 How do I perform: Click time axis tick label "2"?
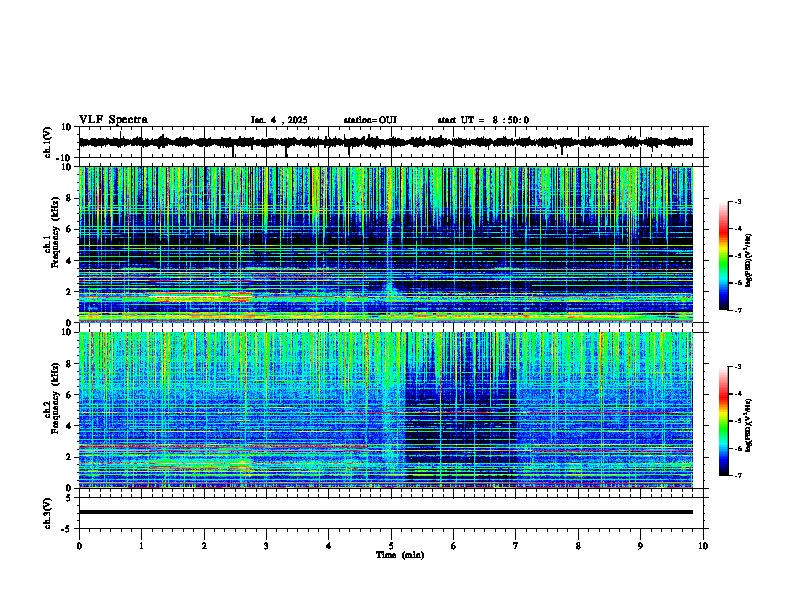click(x=204, y=546)
